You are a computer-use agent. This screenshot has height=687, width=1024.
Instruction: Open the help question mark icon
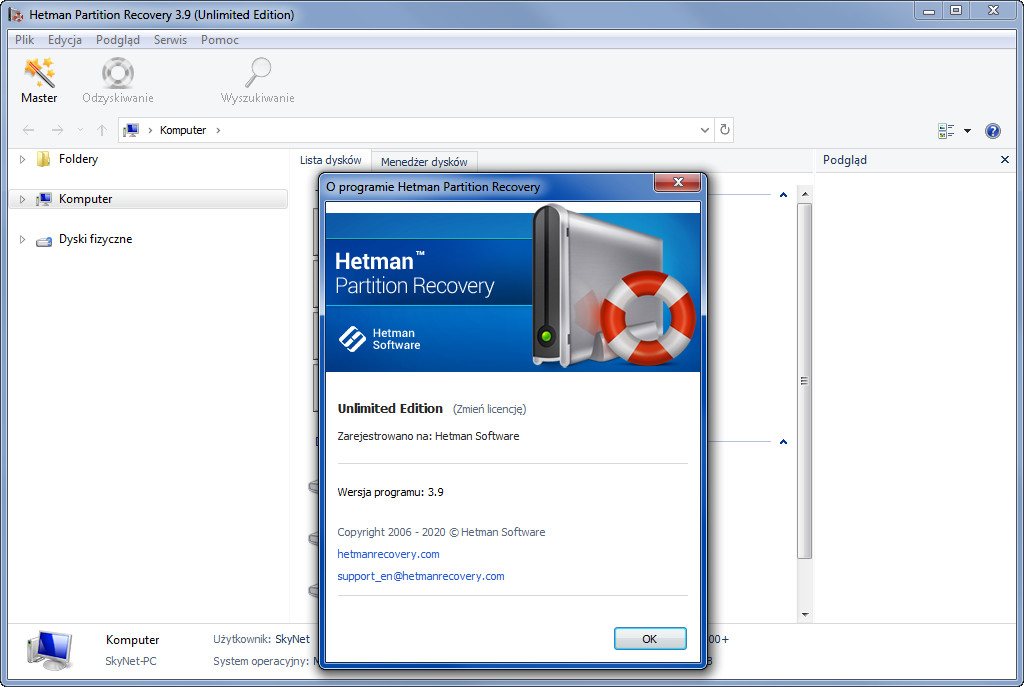pos(993,131)
